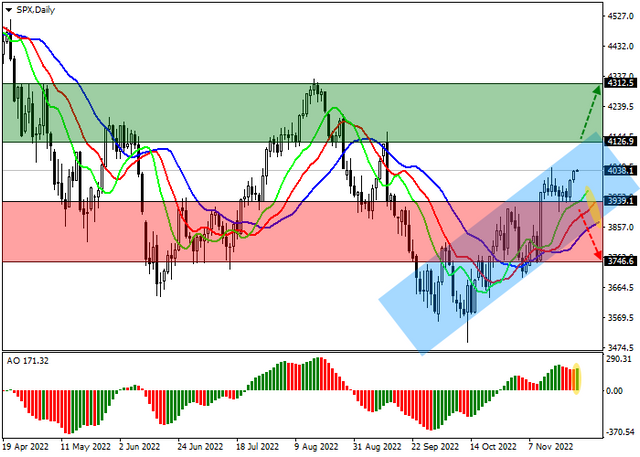
Task: Click the 4432.0 price axis value
Action: 620,47
